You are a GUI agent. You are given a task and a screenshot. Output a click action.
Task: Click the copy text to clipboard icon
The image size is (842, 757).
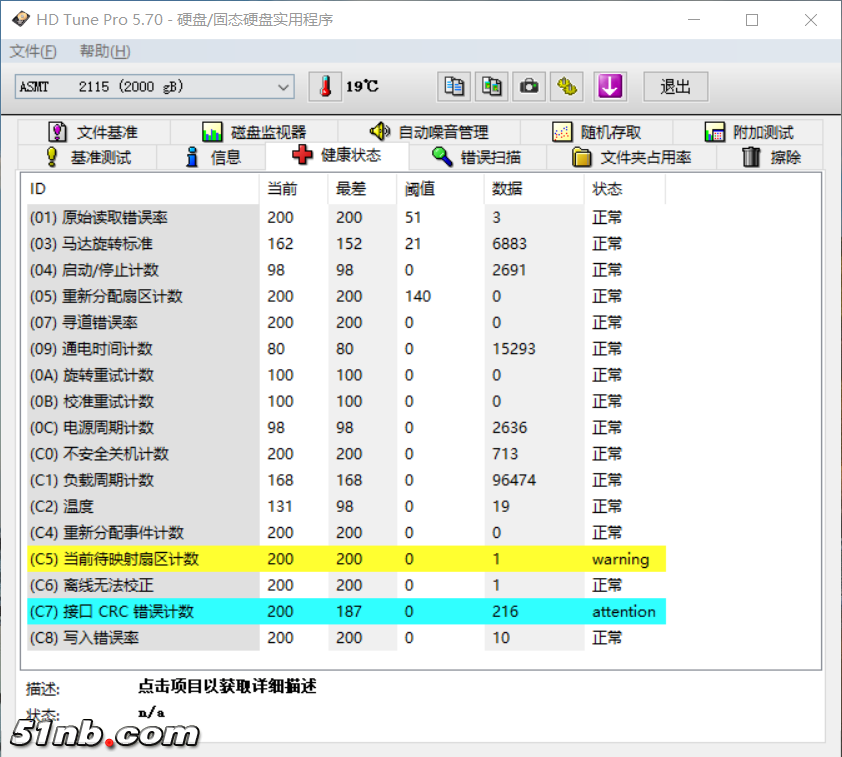[x=455, y=87]
